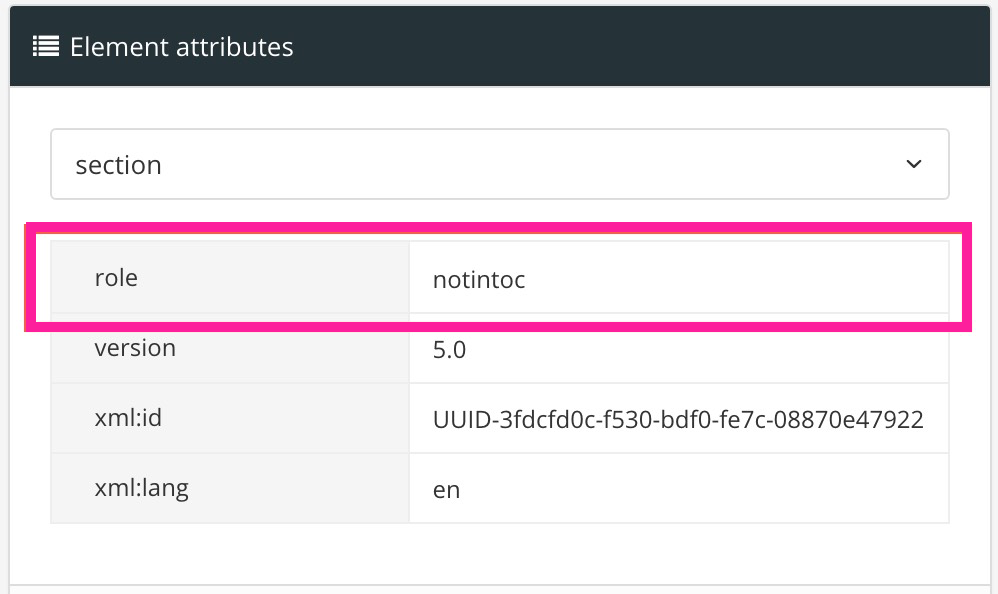
Task: Click the "notintoc" attribute value
Action: point(478,280)
